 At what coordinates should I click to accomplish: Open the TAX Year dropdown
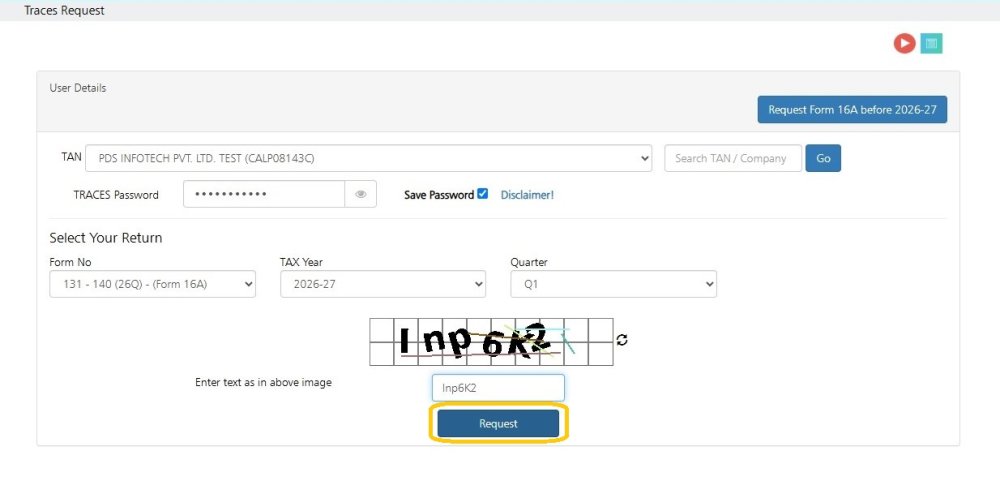point(383,284)
